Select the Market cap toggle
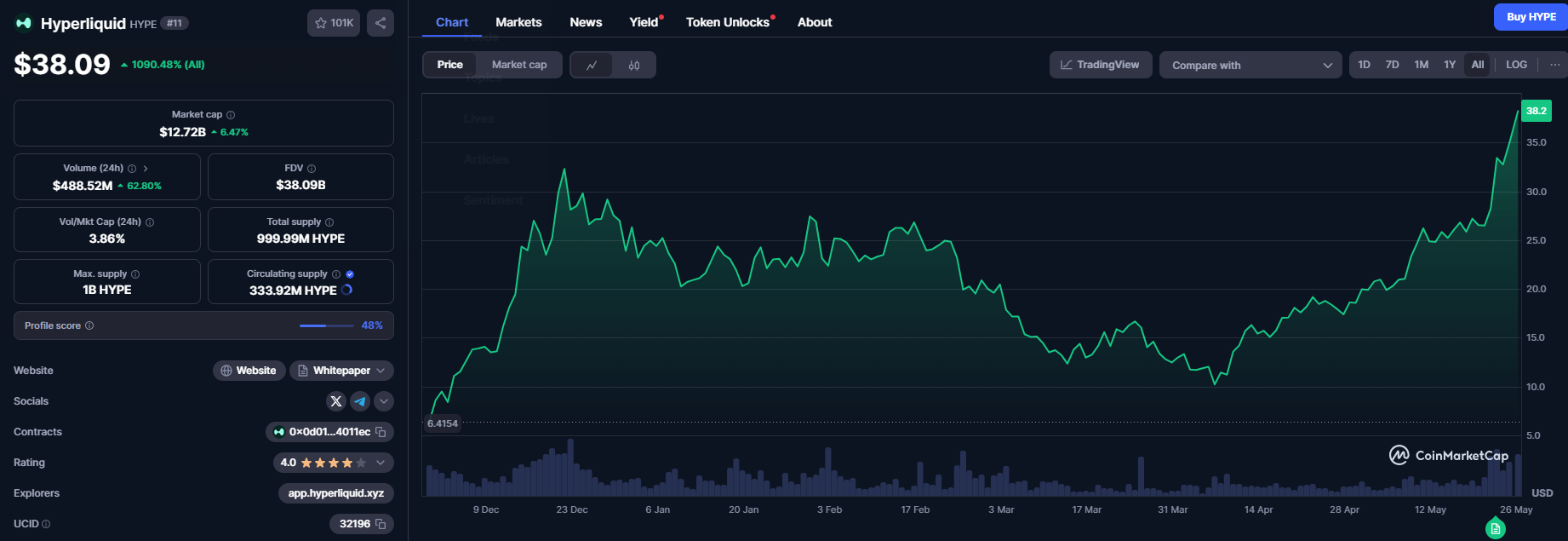 pos(519,65)
